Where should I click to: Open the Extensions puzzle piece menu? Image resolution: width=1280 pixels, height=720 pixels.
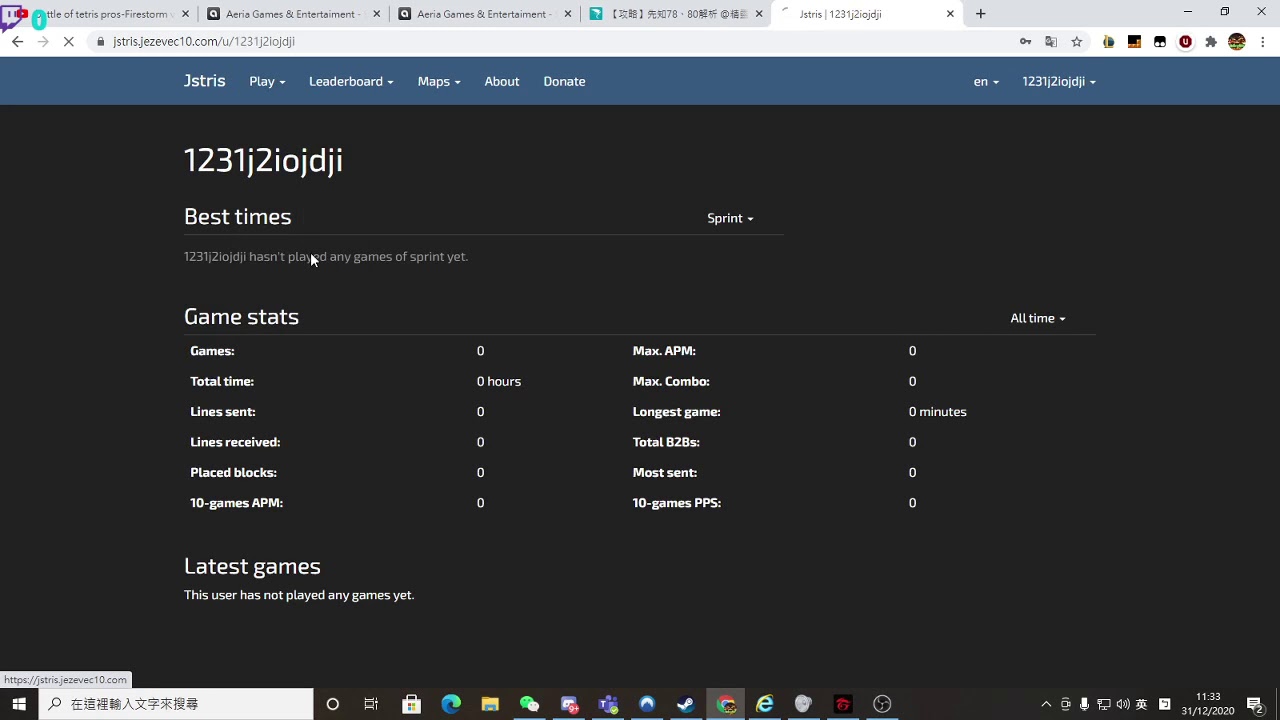1211,41
